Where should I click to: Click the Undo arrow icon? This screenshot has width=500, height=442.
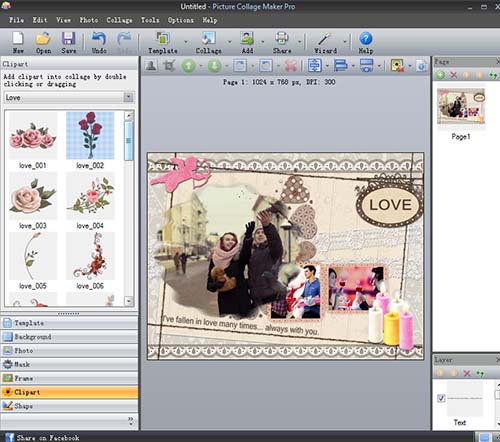(x=99, y=38)
